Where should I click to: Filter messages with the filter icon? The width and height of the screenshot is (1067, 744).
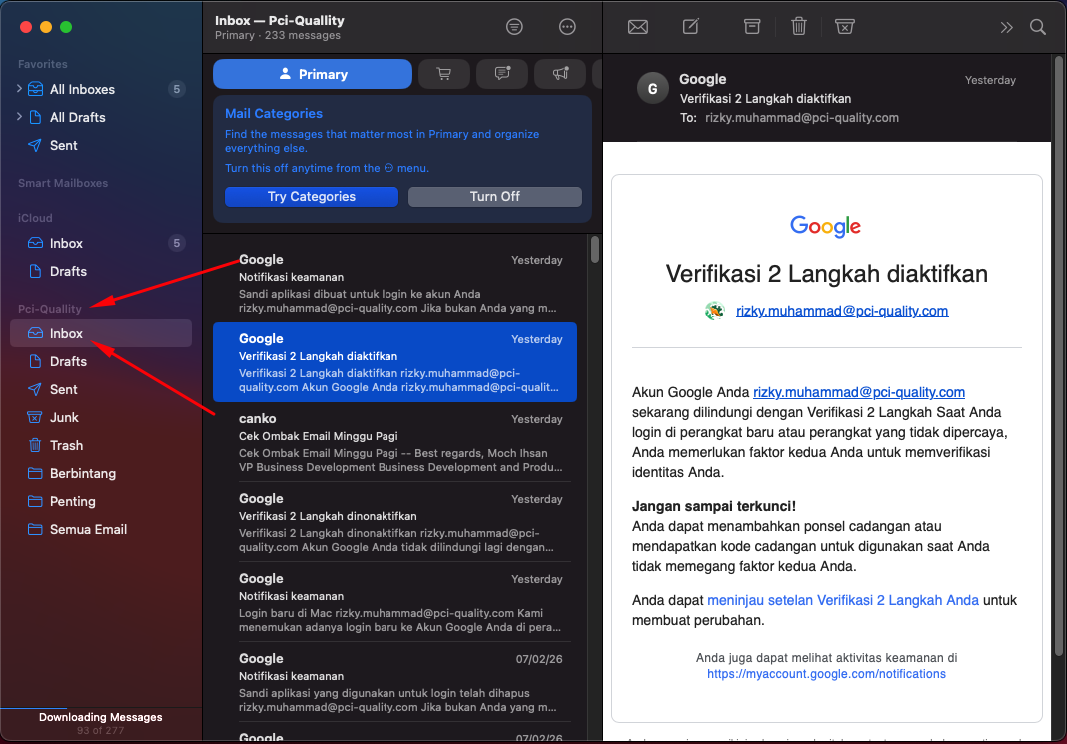pos(514,27)
